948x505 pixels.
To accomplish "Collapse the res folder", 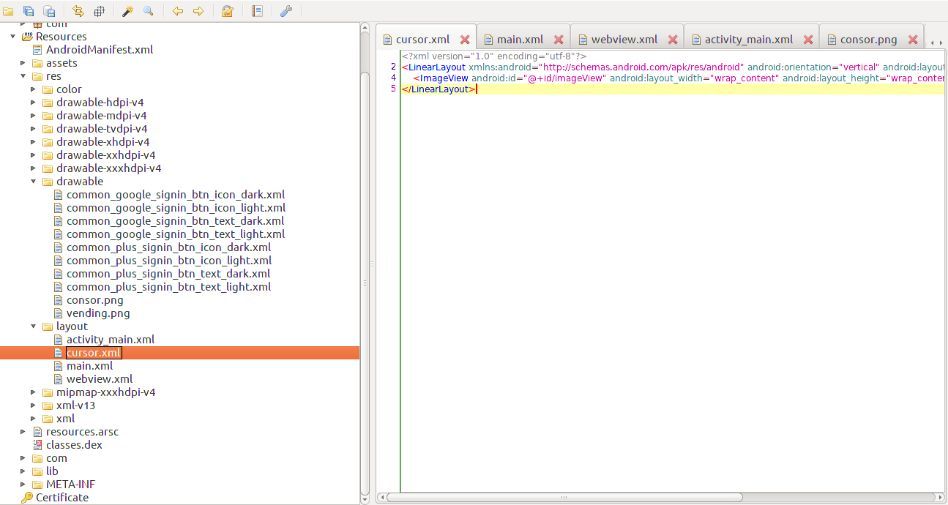I will [x=23, y=76].
